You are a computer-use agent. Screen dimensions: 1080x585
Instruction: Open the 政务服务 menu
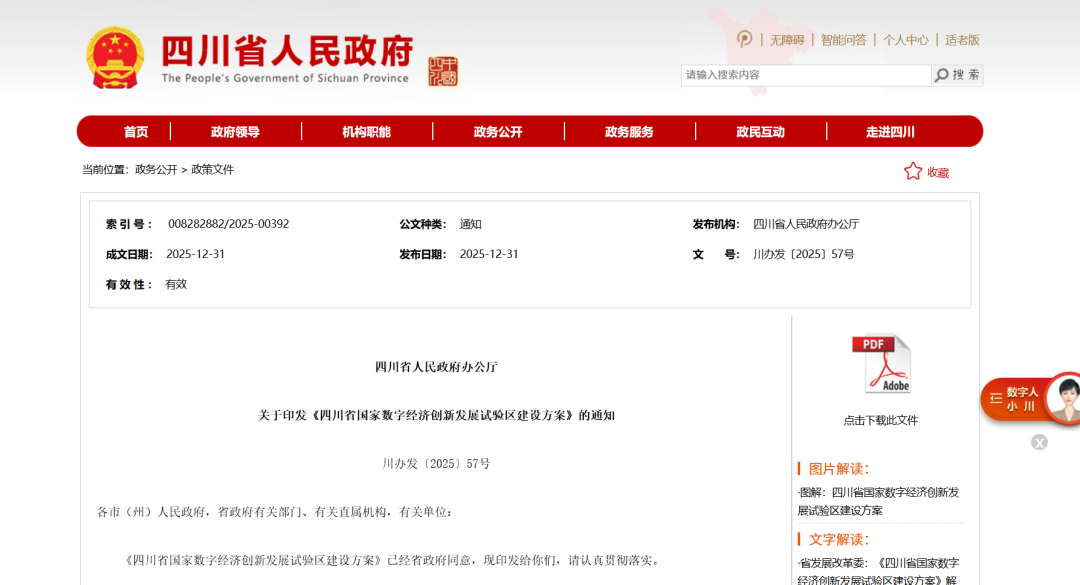pos(629,132)
